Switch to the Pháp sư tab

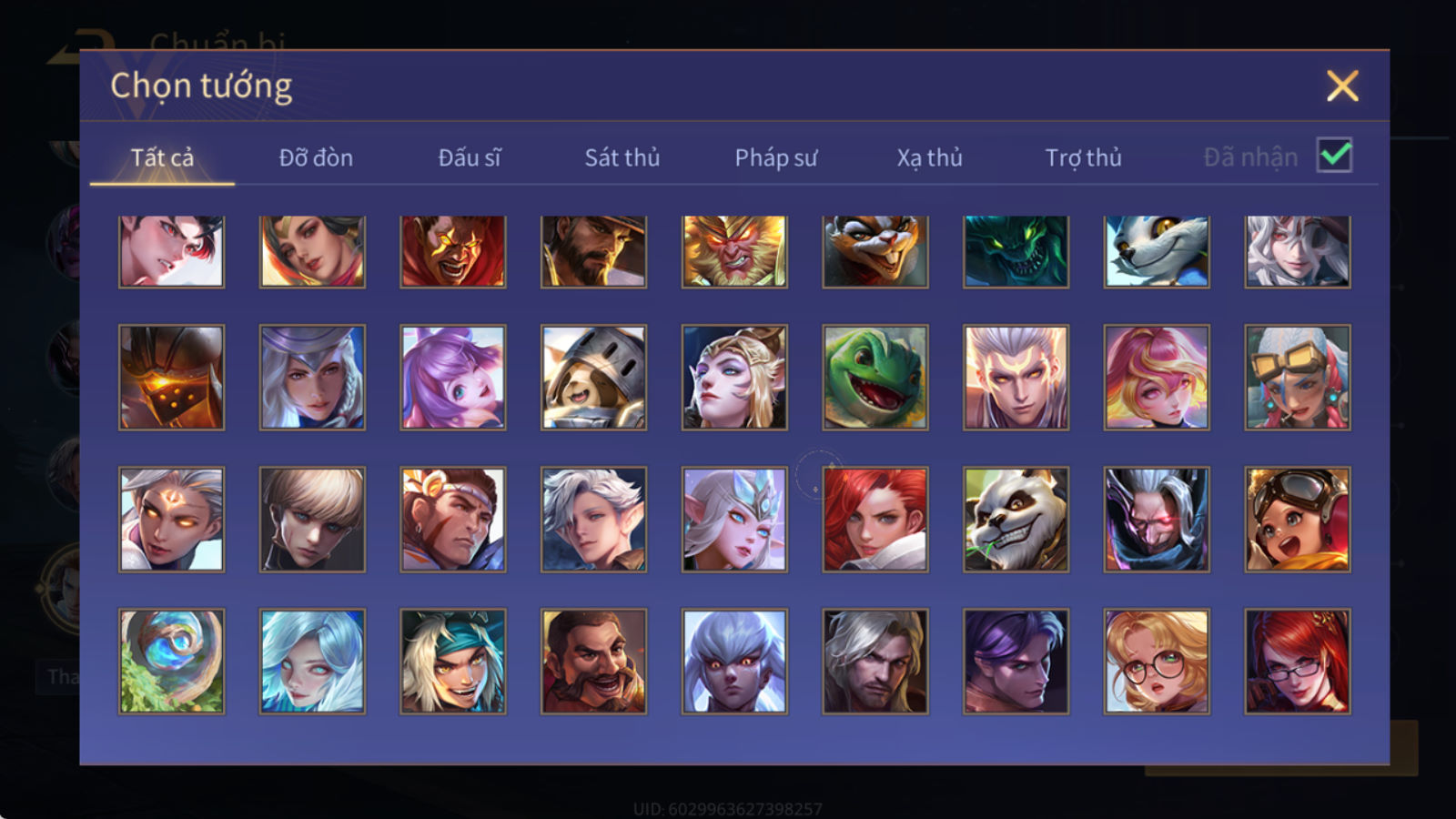pyautogui.click(x=776, y=157)
